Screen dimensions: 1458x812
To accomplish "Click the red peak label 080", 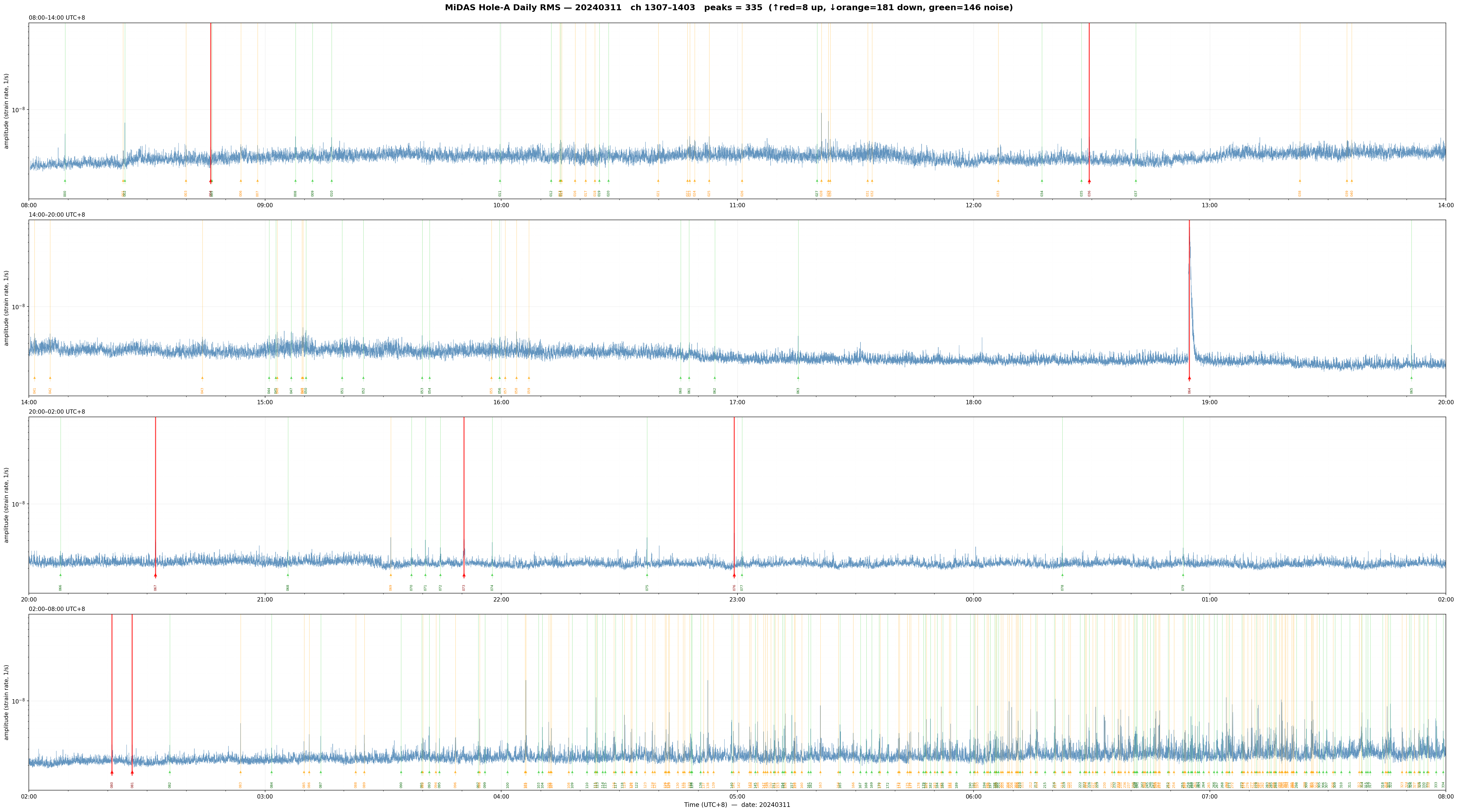I will click(112, 785).
